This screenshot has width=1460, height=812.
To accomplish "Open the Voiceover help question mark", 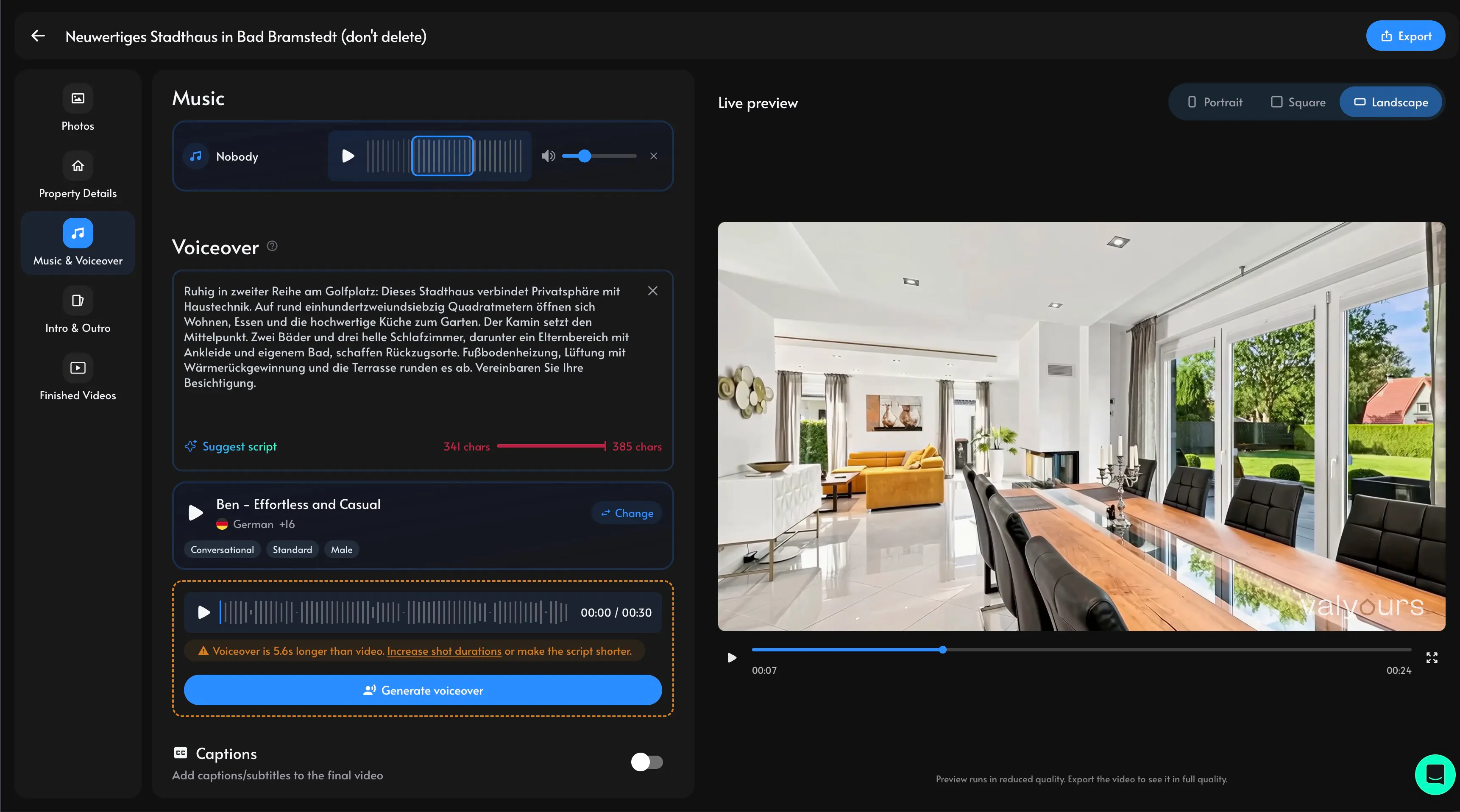I will click(x=272, y=246).
